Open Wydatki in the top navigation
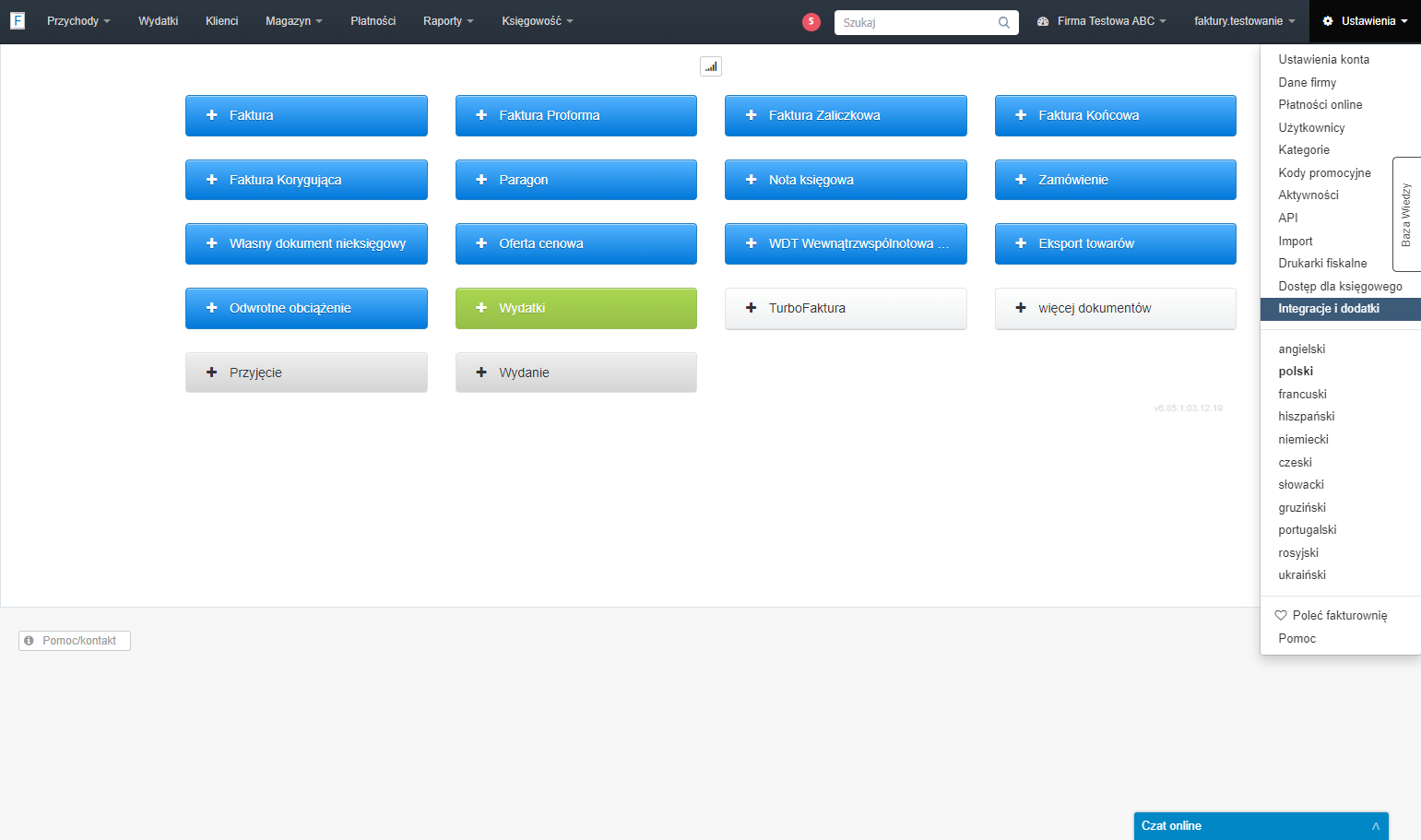Screen dimensions: 1421x840 [159, 21]
